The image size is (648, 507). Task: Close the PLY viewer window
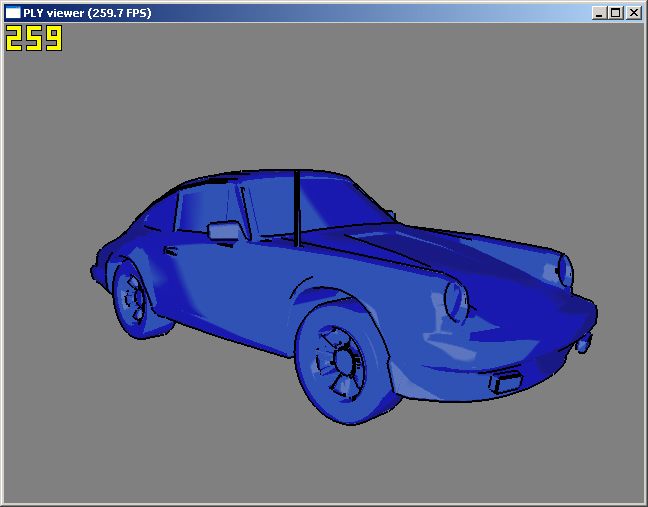point(633,13)
